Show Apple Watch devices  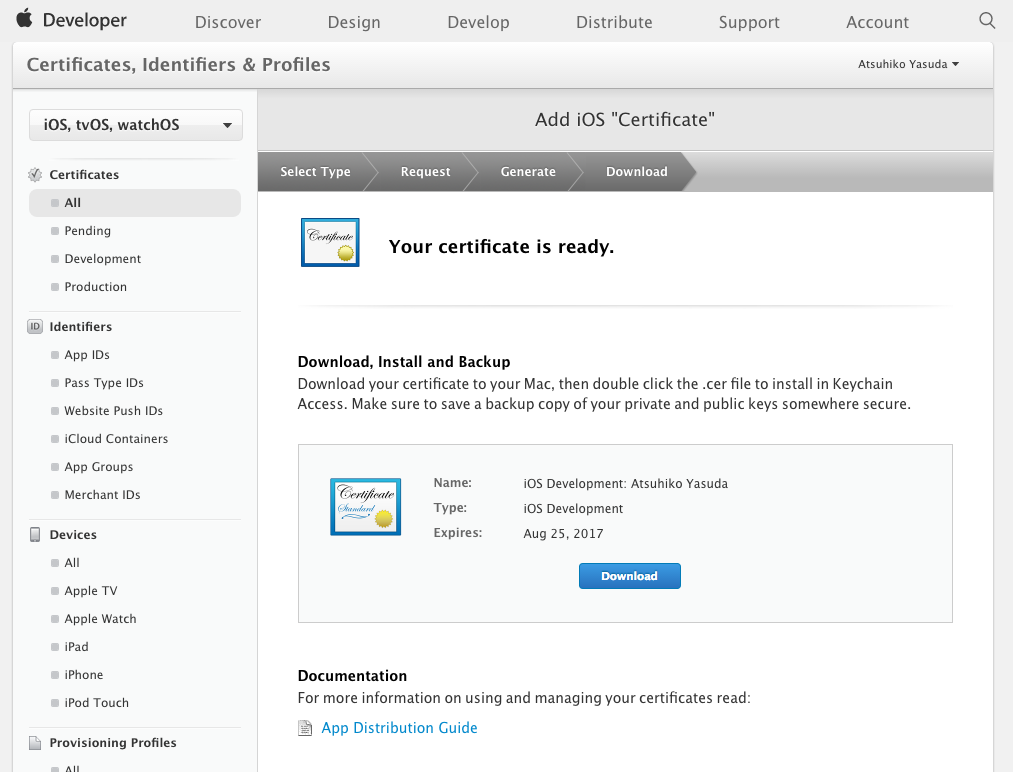pos(100,619)
